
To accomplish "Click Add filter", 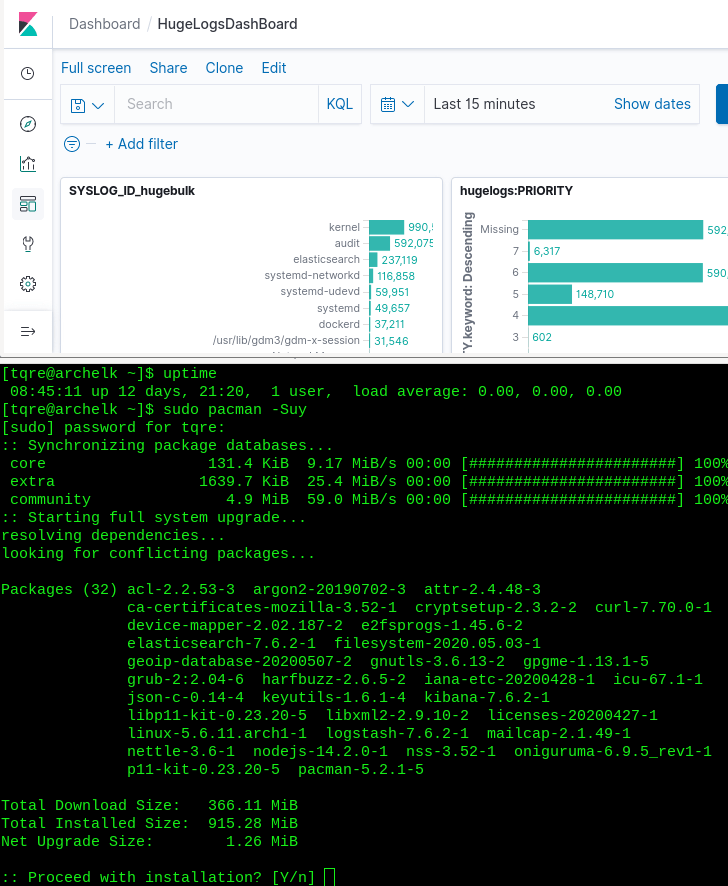I will tap(142, 144).
